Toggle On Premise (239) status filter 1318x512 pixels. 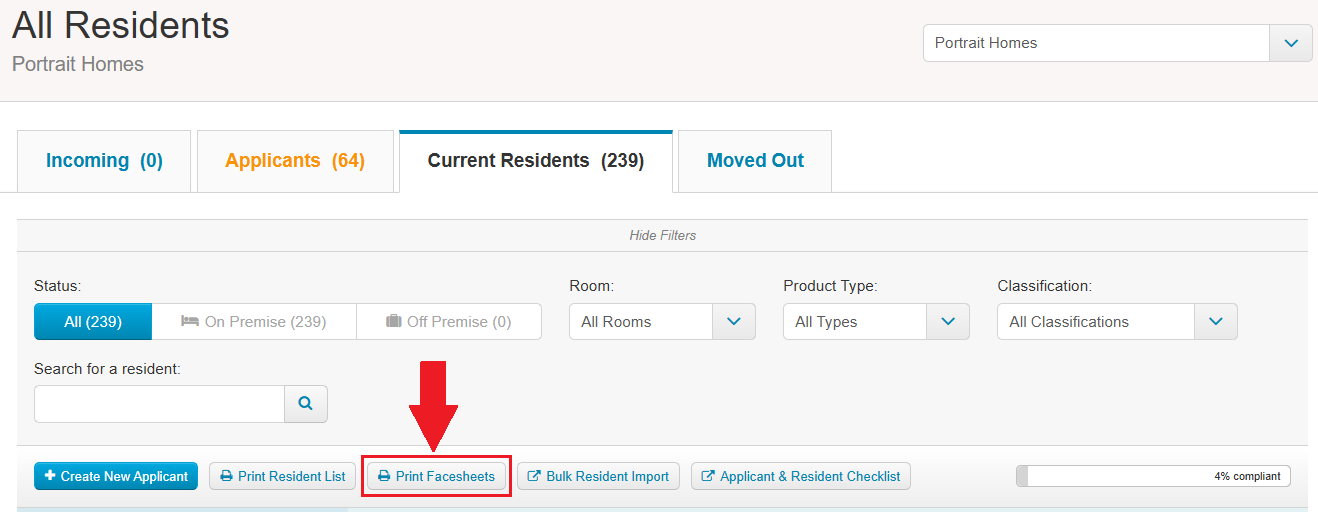pos(254,322)
